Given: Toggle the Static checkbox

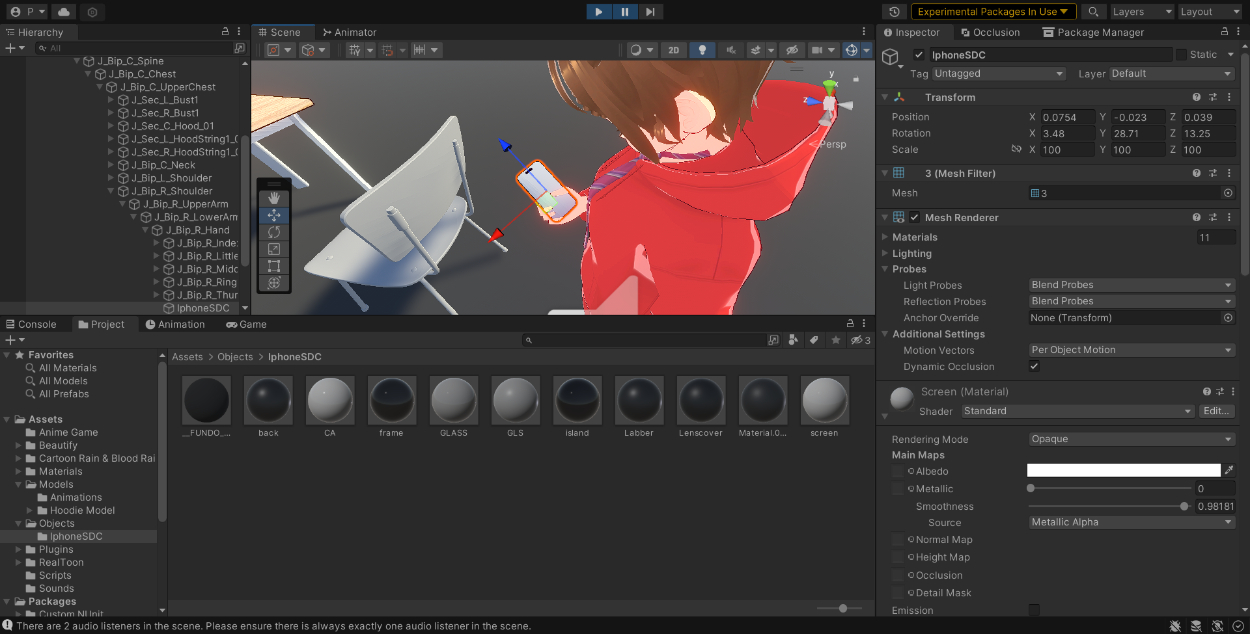Looking at the screenshot, I should [1181, 55].
